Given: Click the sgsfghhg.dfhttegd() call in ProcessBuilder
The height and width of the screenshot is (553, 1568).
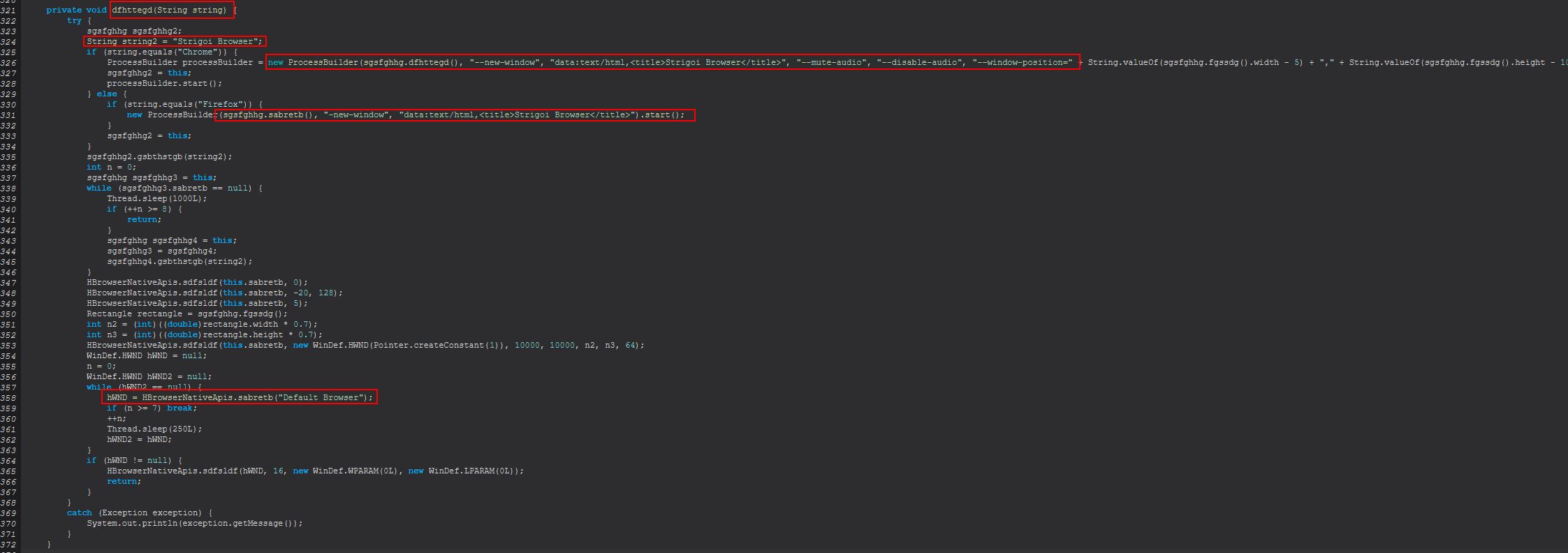Looking at the screenshot, I should coord(413,62).
